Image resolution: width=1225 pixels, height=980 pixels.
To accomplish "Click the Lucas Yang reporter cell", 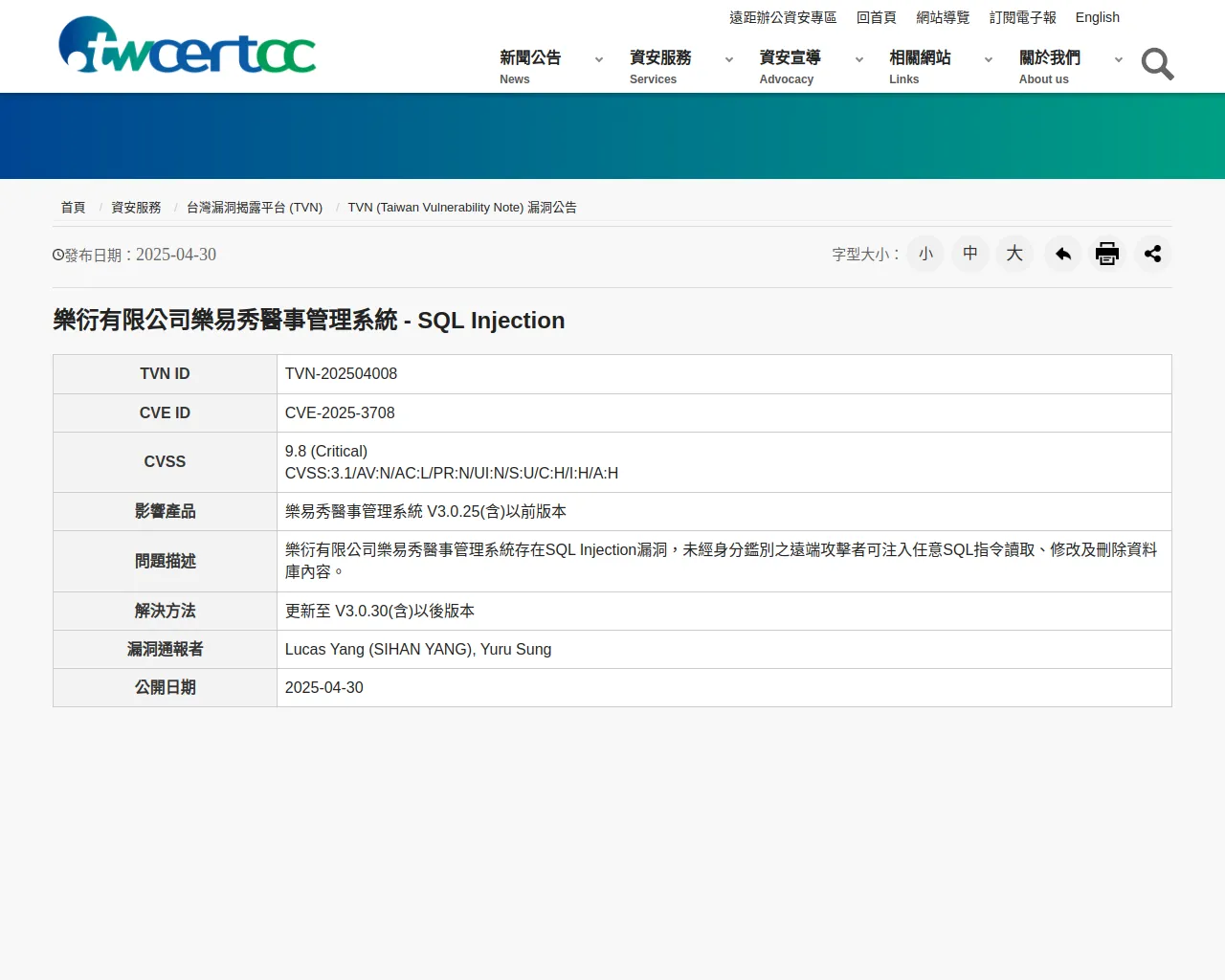I will pos(724,649).
